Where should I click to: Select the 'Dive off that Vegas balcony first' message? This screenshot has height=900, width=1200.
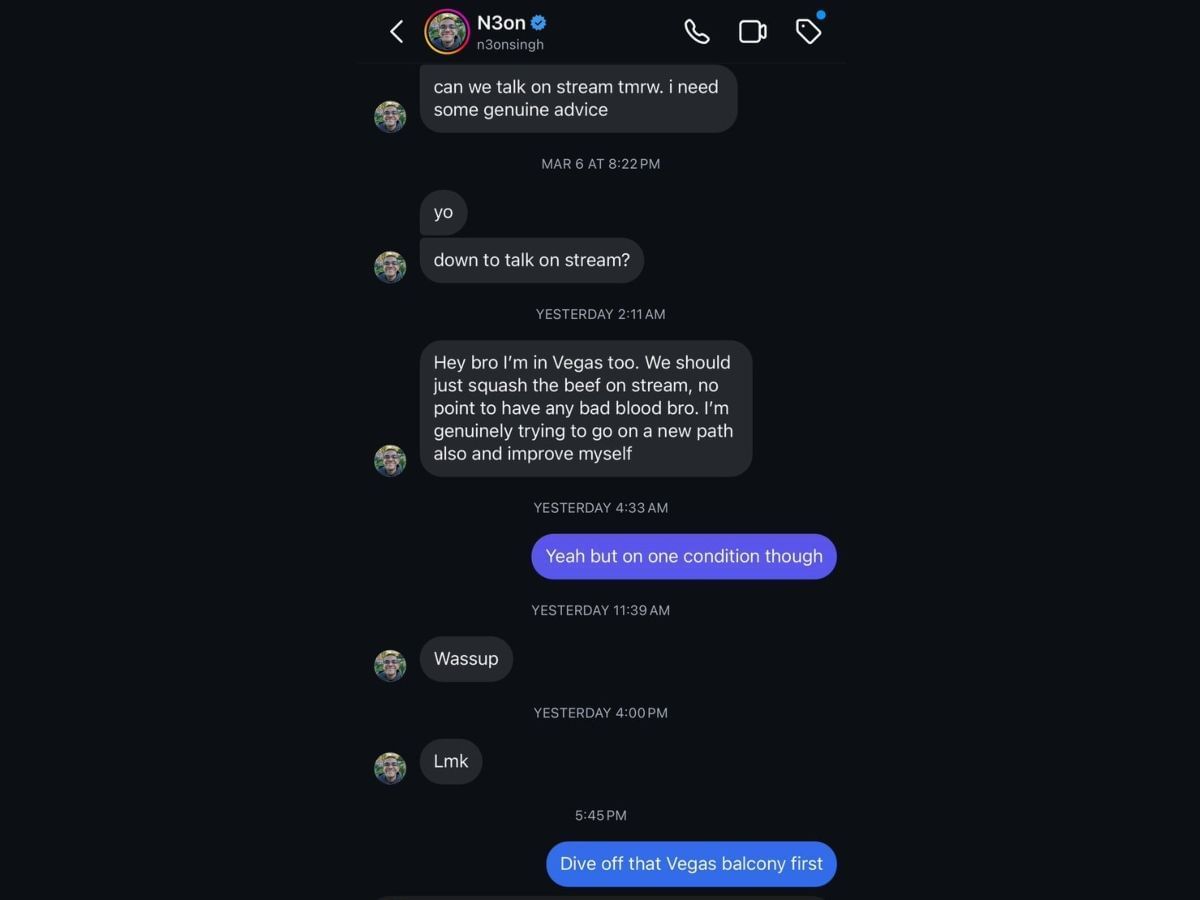(x=691, y=864)
